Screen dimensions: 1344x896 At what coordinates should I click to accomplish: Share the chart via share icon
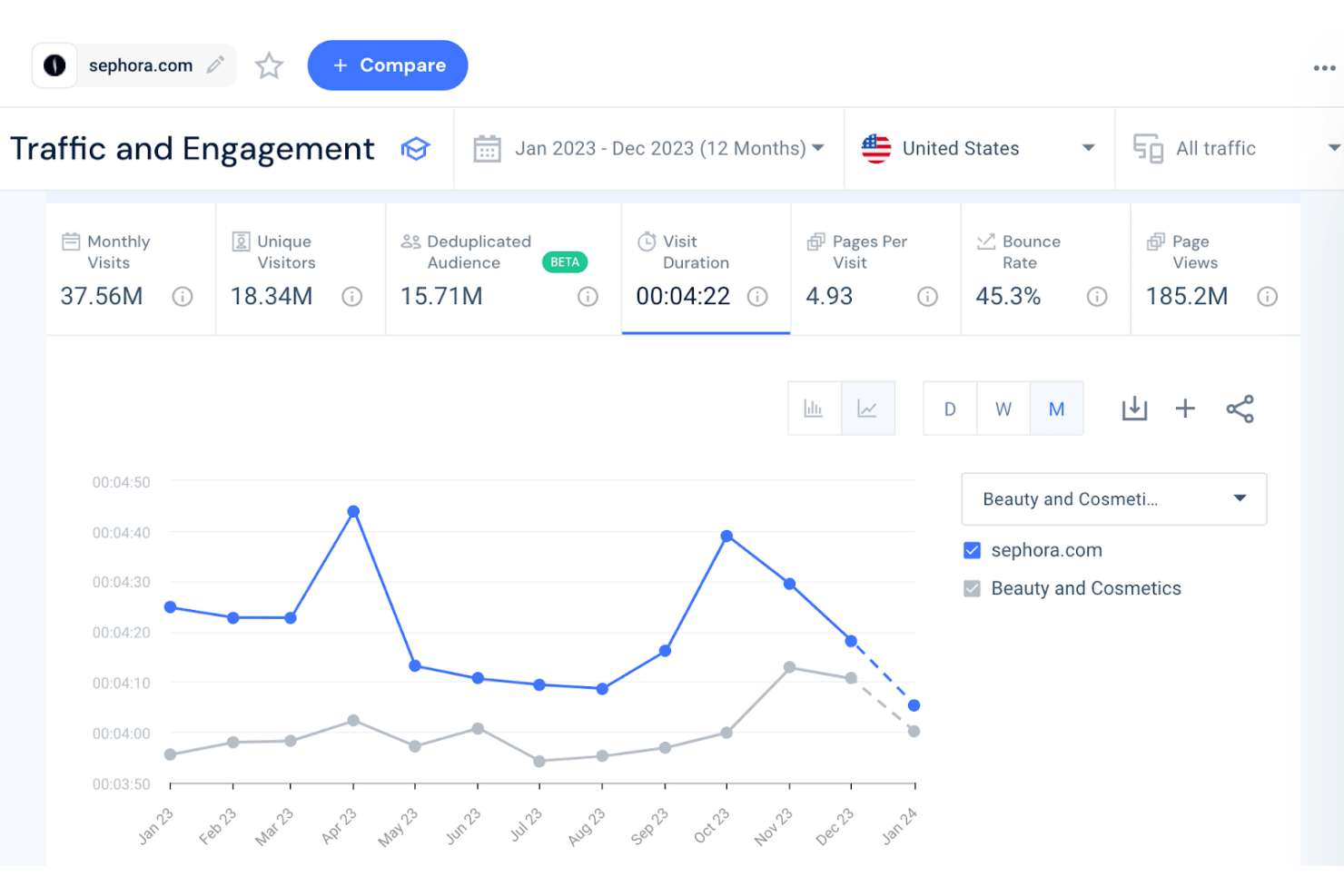1240,409
